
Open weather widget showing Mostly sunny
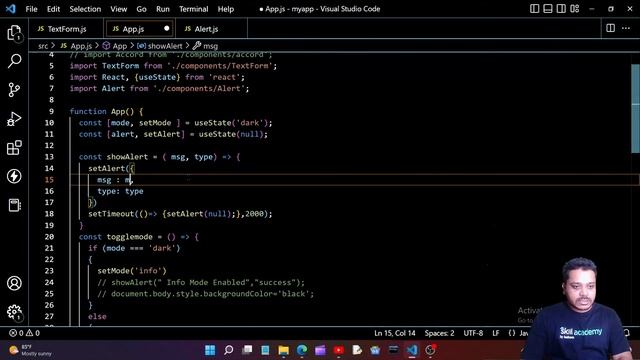point(31,350)
